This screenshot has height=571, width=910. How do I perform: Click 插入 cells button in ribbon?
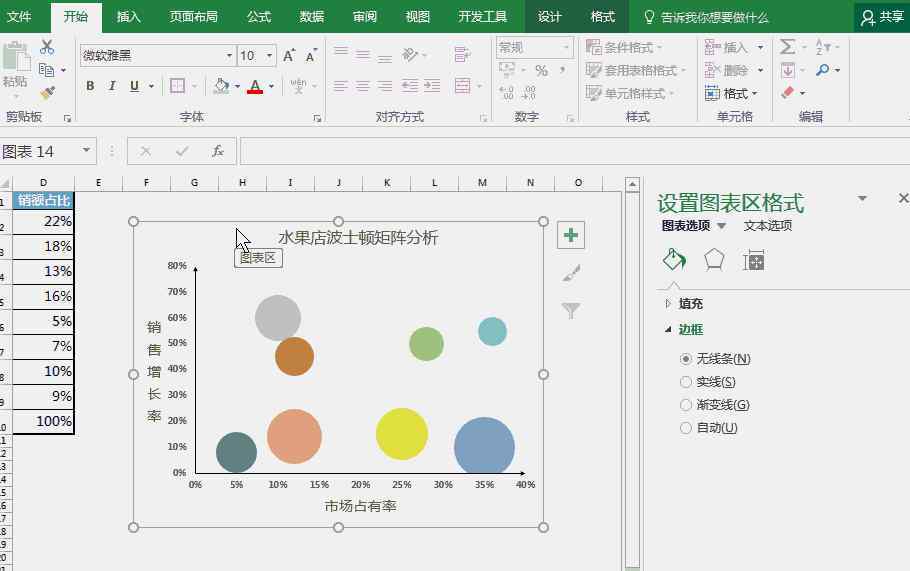point(734,47)
